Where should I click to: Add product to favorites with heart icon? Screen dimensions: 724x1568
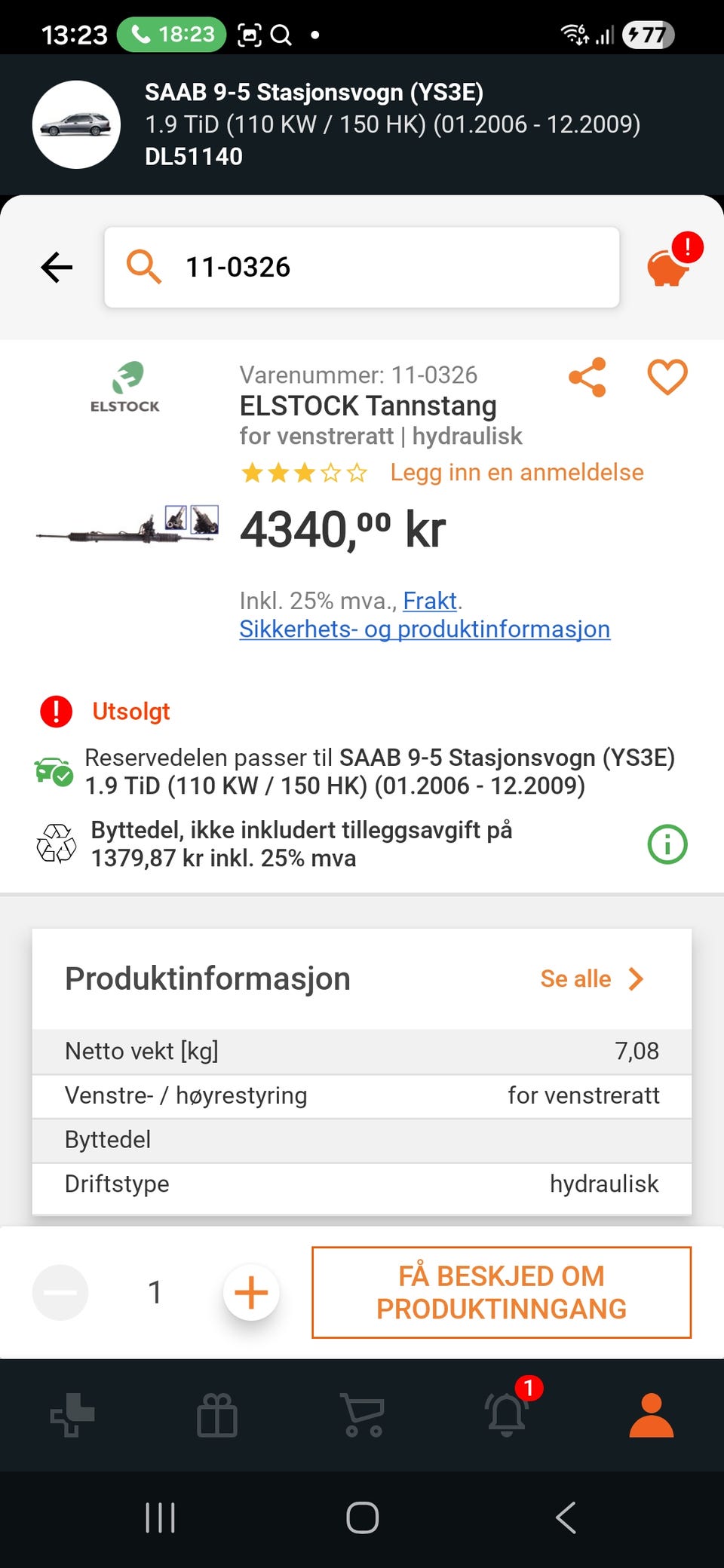coord(667,376)
